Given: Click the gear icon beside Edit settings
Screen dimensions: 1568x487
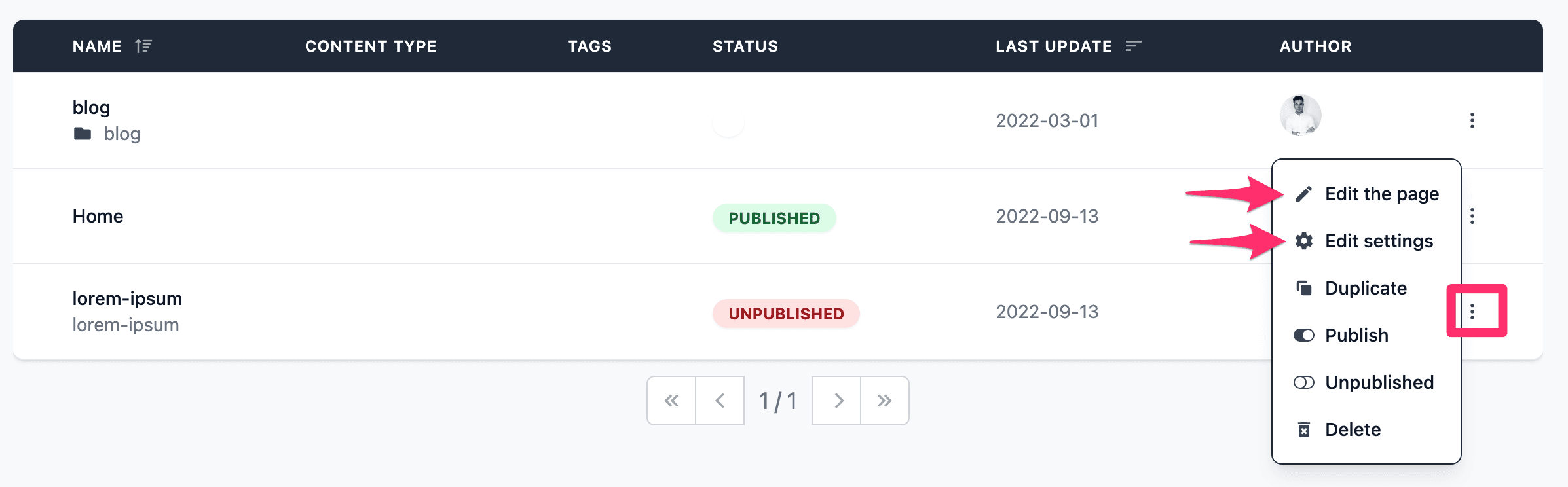Looking at the screenshot, I should (x=1303, y=241).
